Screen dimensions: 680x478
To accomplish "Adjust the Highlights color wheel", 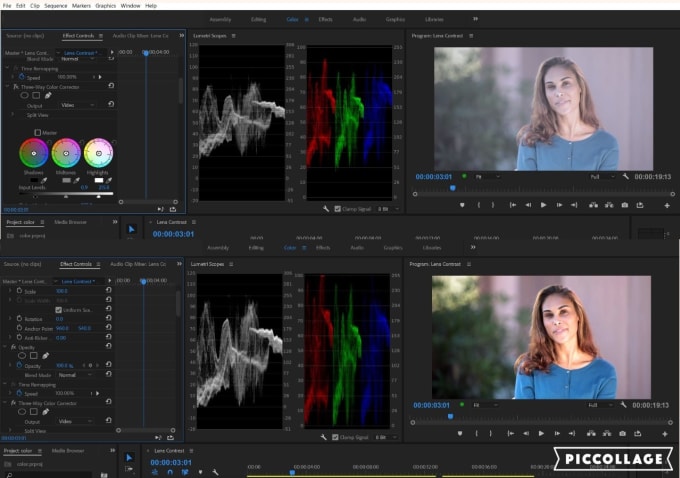I will [x=98, y=153].
